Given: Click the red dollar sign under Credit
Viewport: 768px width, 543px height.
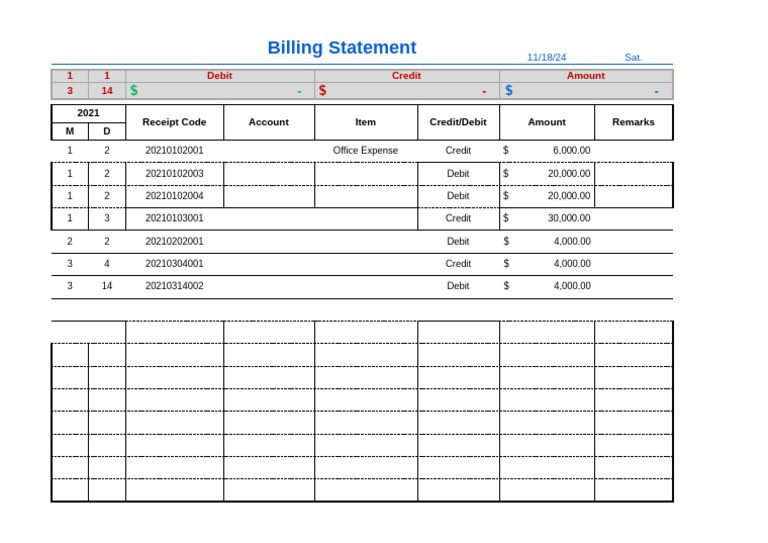Looking at the screenshot, I should tap(322, 90).
